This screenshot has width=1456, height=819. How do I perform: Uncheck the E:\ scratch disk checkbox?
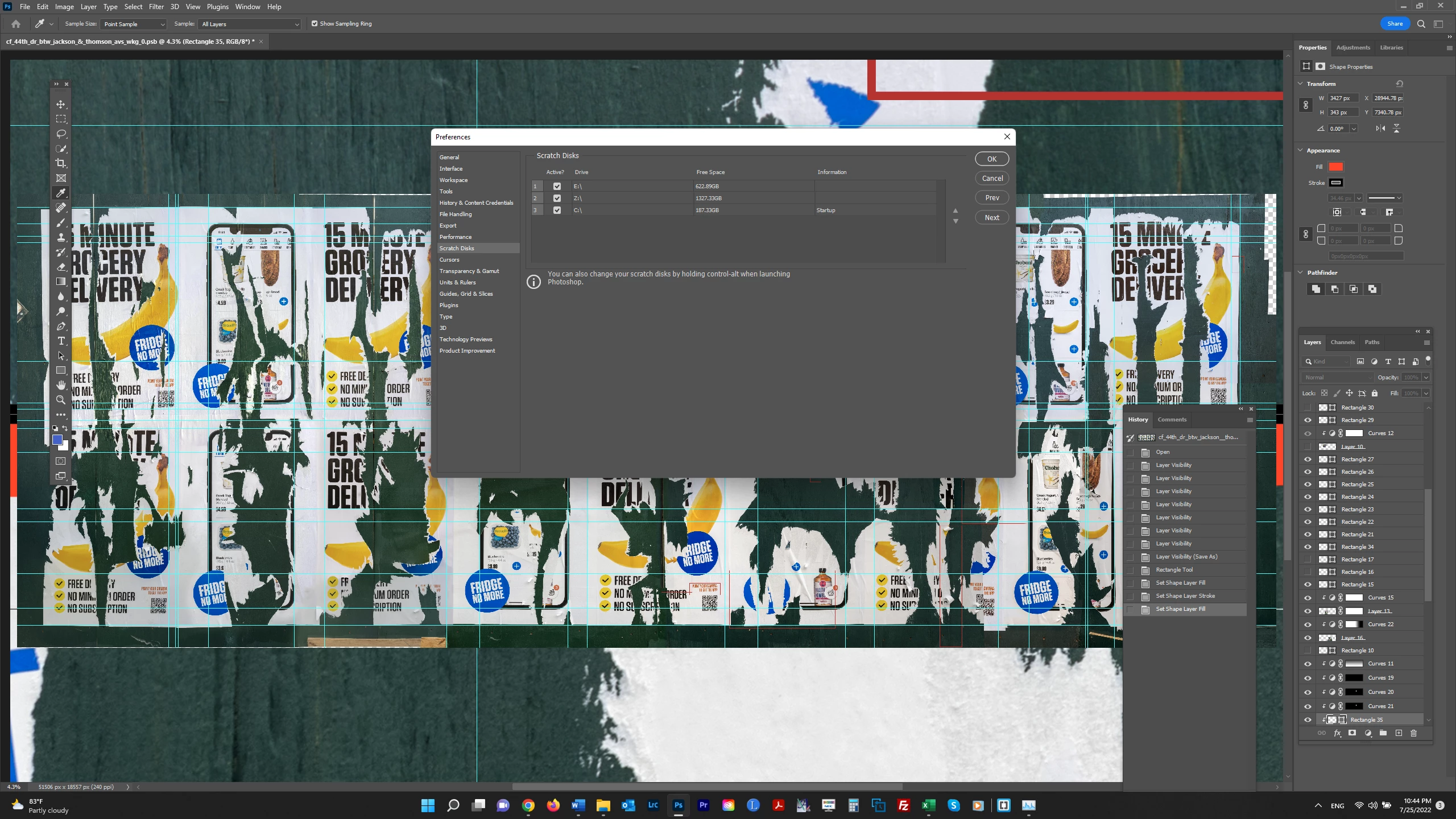click(557, 187)
